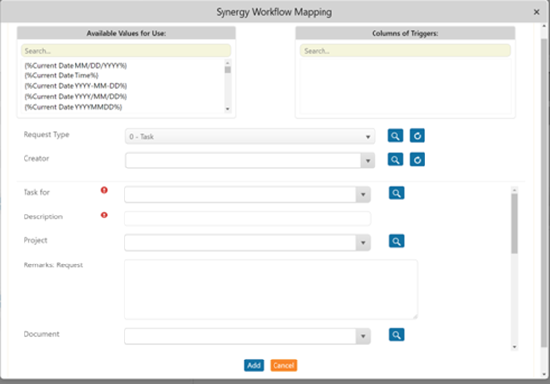Viewport: 550px width, 384px height.
Task: Select (%Current Date MM/DD/YYYY%) value
Action: (76, 66)
